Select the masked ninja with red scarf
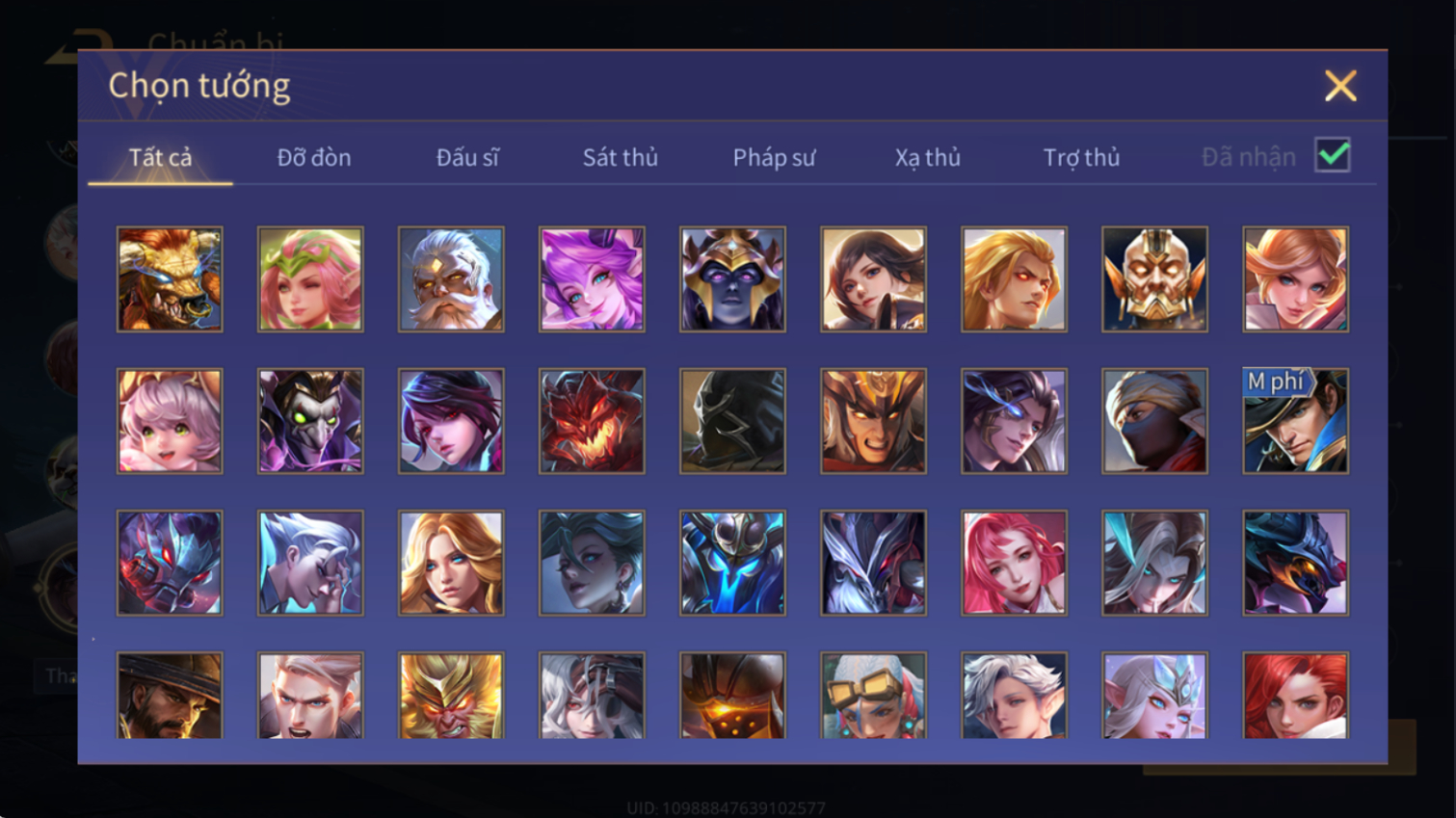The height and width of the screenshot is (818, 1456). point(1154,421)
